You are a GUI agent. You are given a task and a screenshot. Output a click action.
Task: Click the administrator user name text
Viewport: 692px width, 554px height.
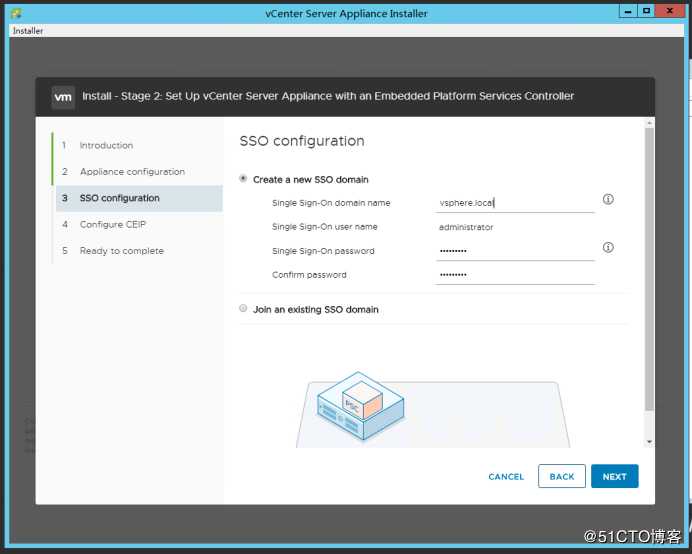466,227
